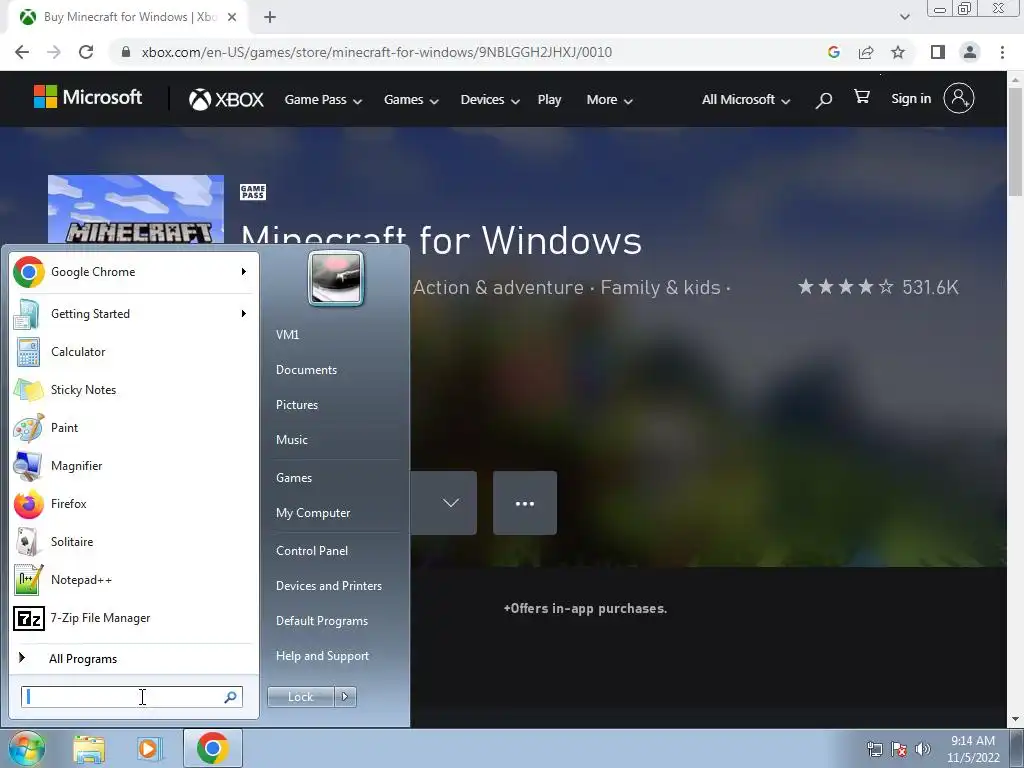Open the VM1 user folder
Image resolution: width=1024 pixels, height=768 pixels.
coord(287,335)
